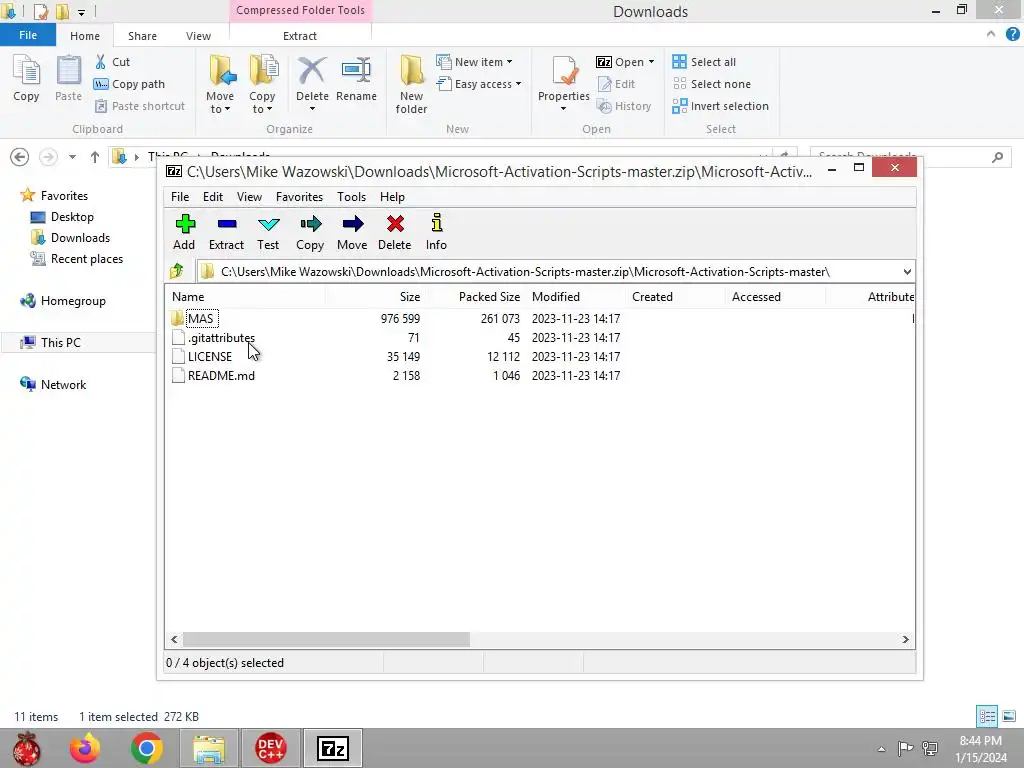This screenshot has width=1024, height=768.
Task: Open Explorer Help question mark icon
Action: tap(1012, 35)
